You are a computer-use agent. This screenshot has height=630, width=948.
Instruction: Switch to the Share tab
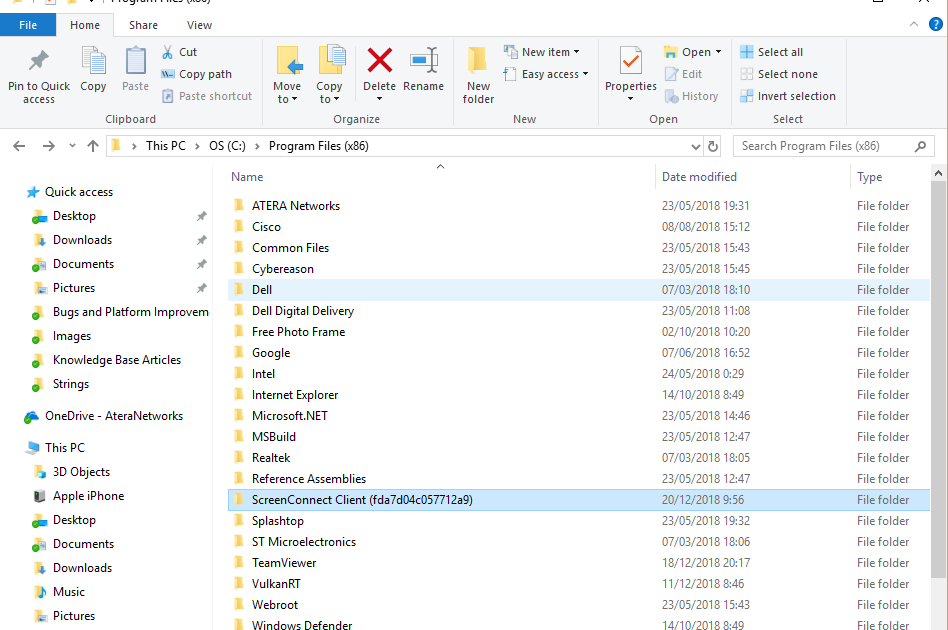coord(143,25)
